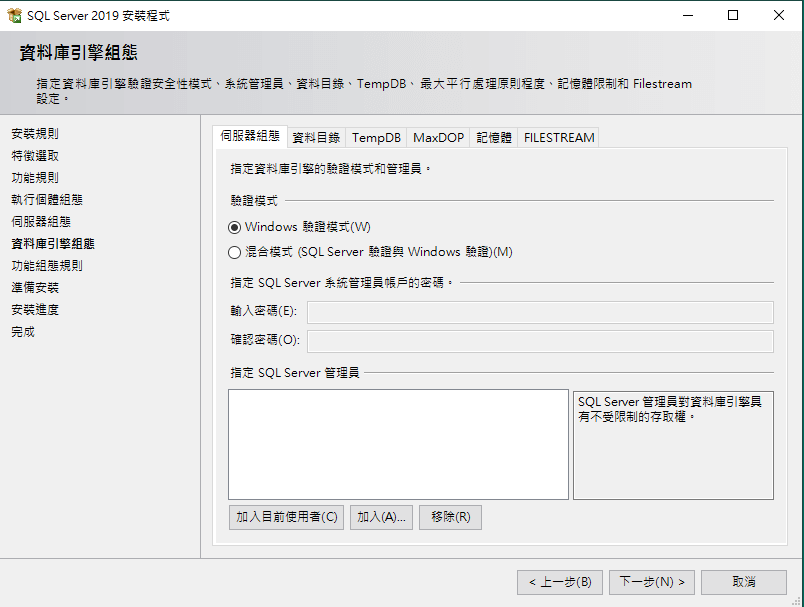
Task: Click 加入目前使用者 button
Action: tap(287, 517)
